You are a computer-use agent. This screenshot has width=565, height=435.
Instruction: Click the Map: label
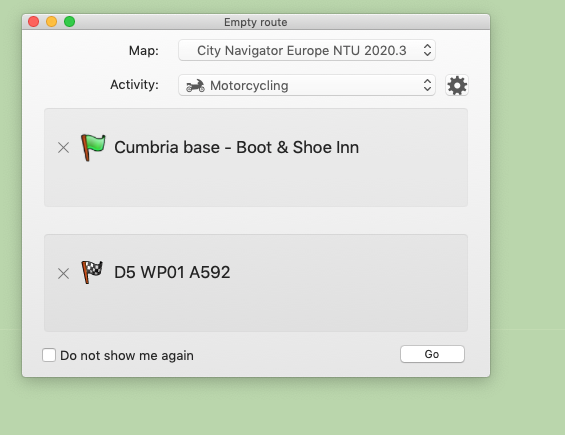click(x=143, y=50)
